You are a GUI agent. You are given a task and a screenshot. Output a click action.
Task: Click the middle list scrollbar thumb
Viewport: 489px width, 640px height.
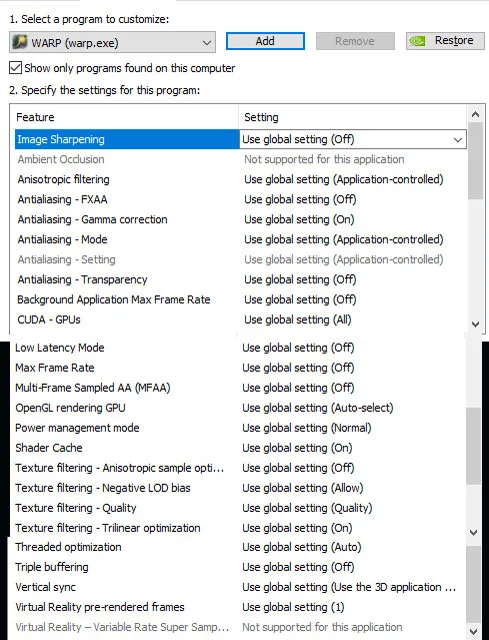473,446
